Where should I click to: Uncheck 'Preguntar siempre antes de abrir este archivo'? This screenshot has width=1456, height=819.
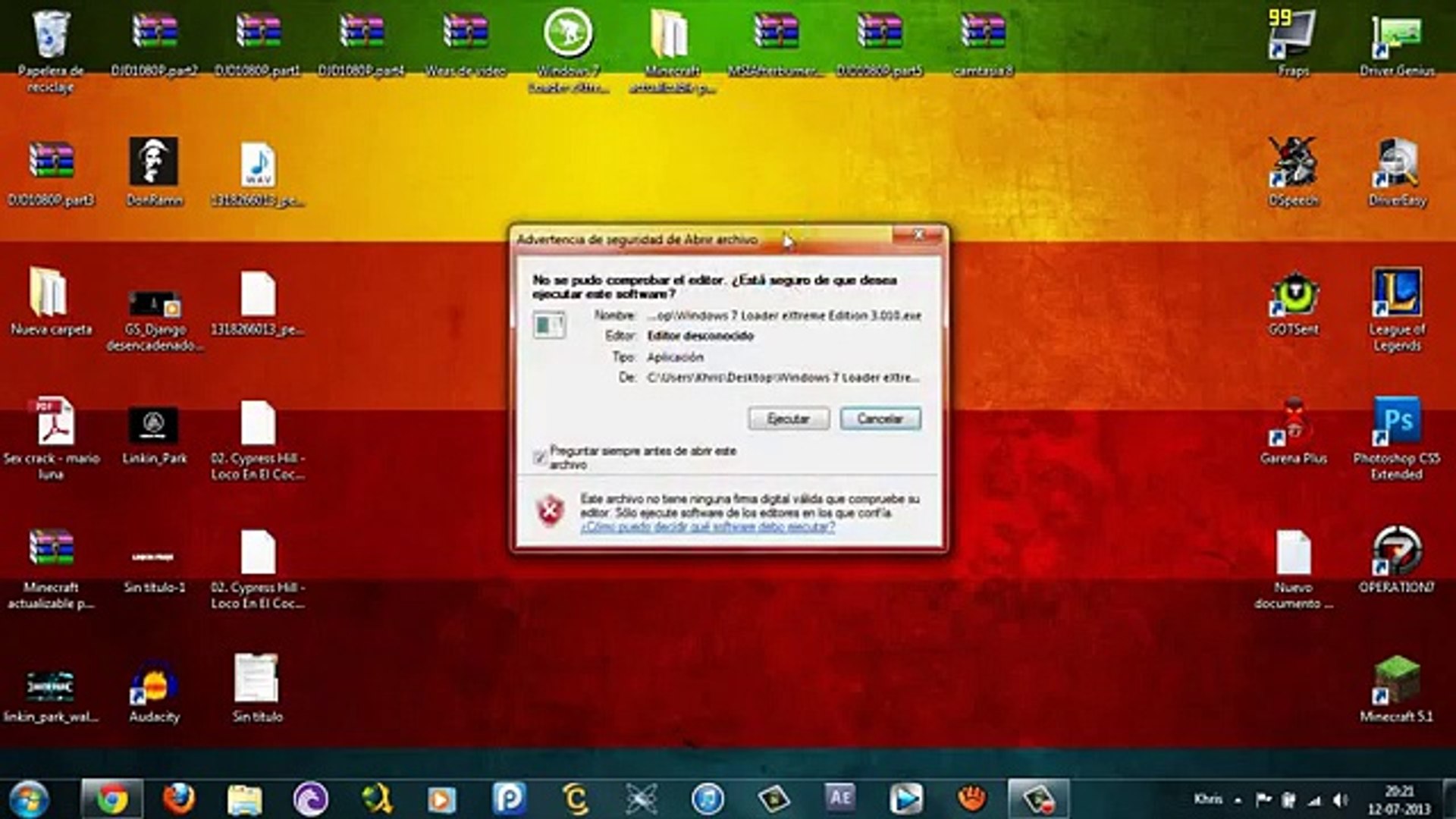pos(541,455)
